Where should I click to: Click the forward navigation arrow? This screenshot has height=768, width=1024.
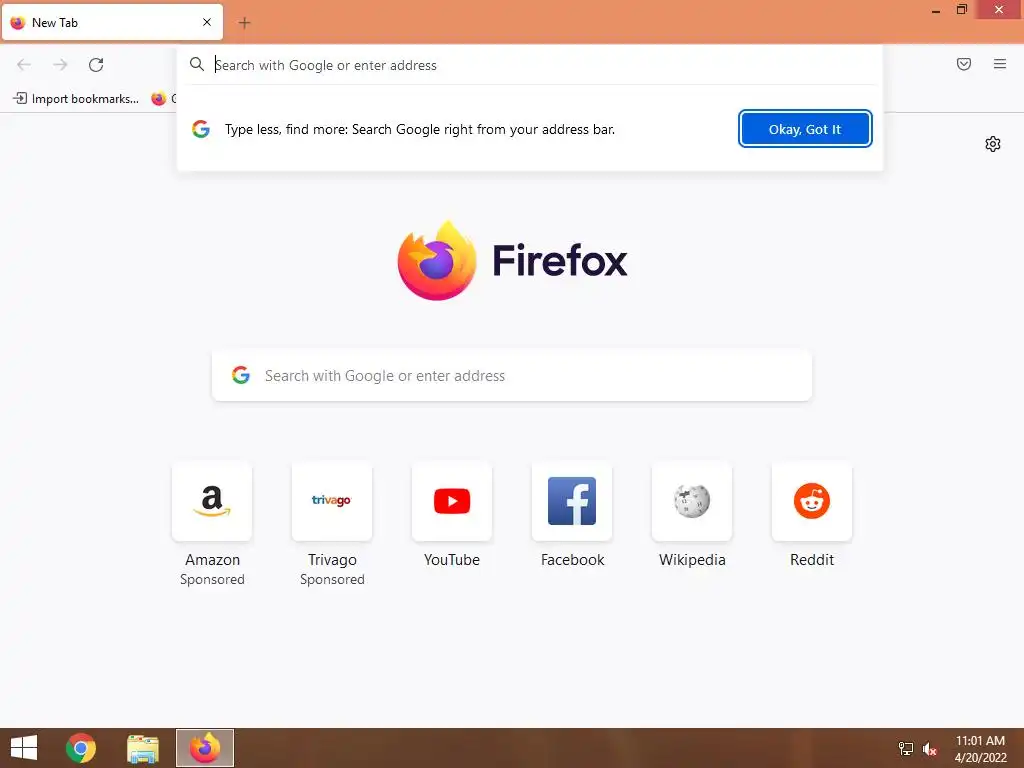tap(60, 65)
